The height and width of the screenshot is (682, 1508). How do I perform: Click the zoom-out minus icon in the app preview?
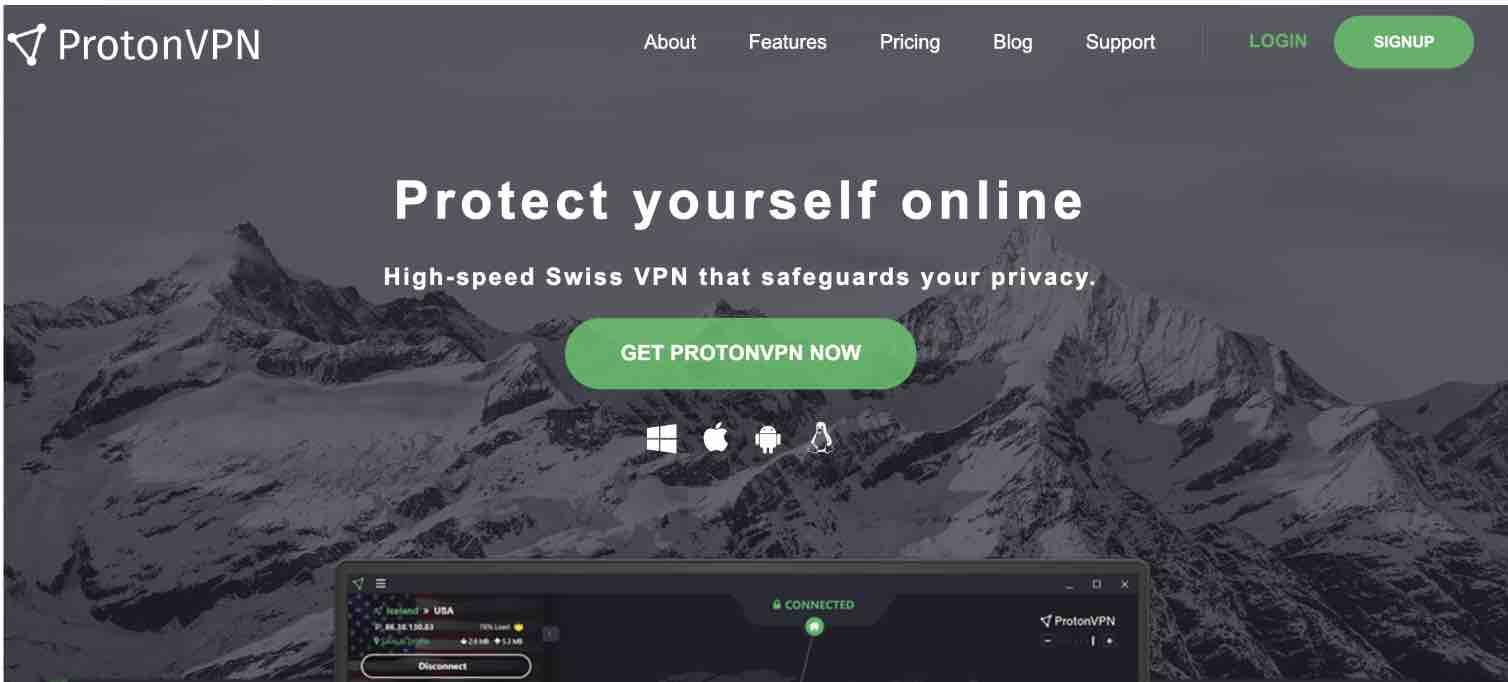(1048, 641)
